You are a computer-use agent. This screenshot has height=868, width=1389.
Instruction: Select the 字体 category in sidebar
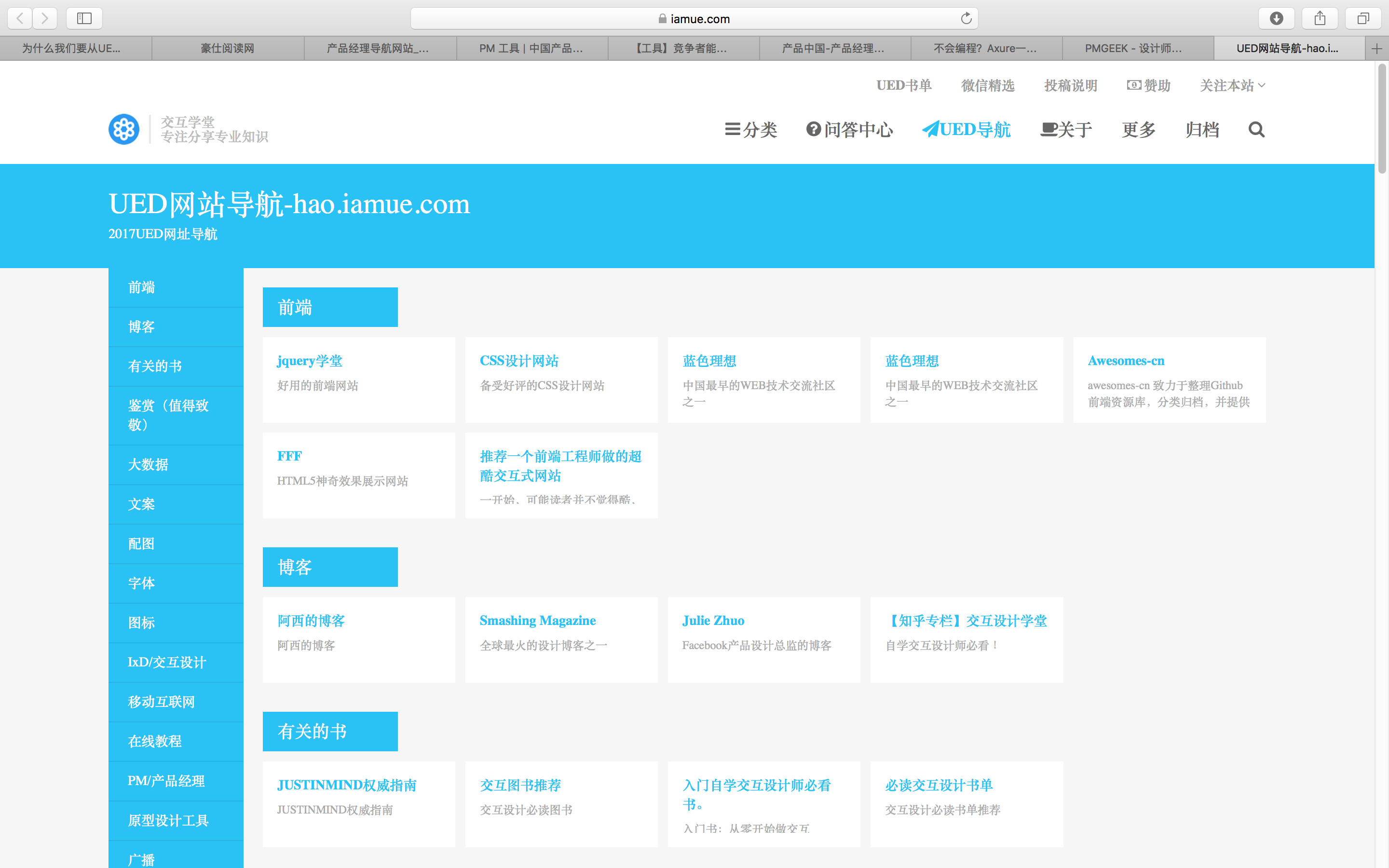(141, 583)
